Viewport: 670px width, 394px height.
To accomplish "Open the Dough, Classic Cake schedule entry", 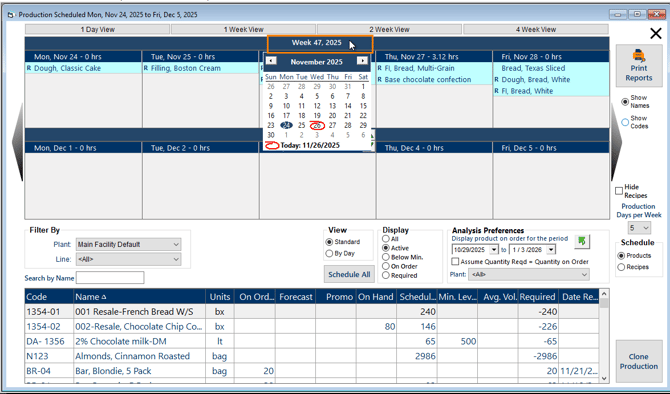I will (68, 68).
